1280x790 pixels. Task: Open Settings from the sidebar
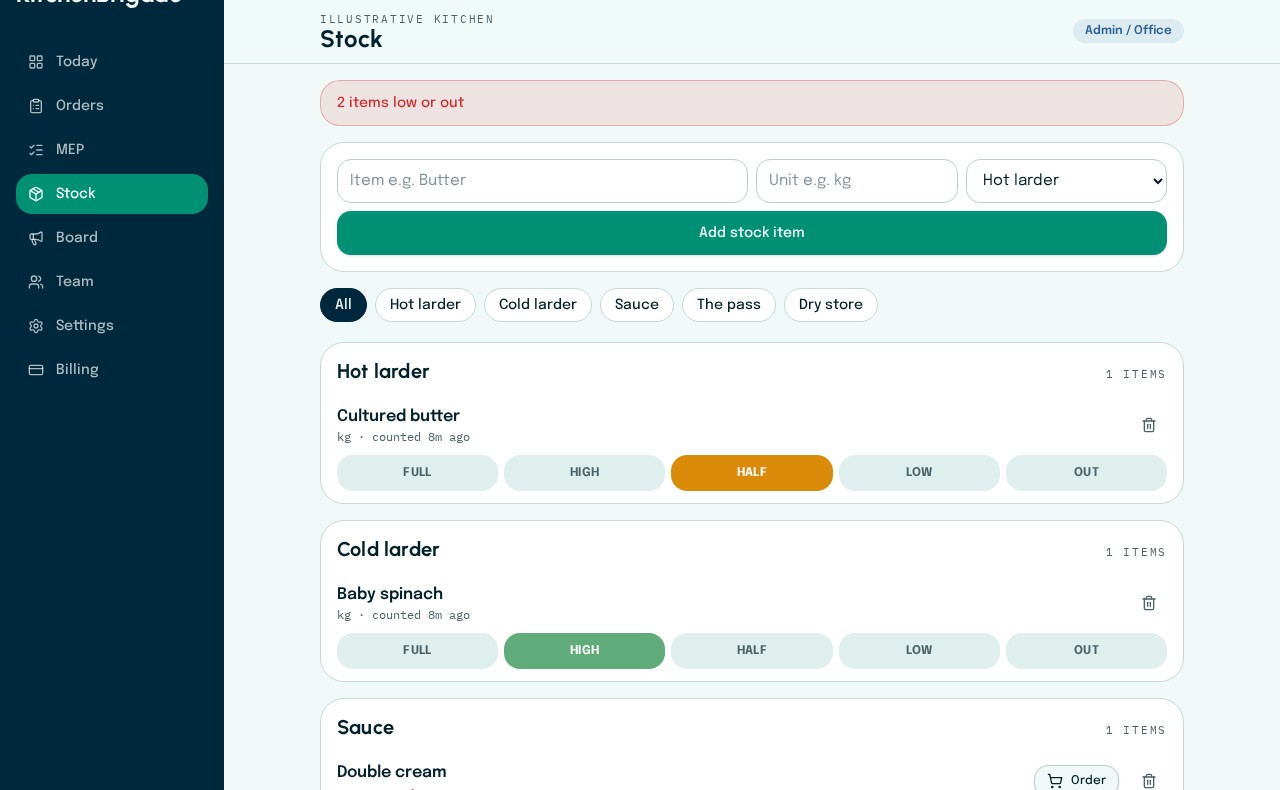(x=112, y=326)
